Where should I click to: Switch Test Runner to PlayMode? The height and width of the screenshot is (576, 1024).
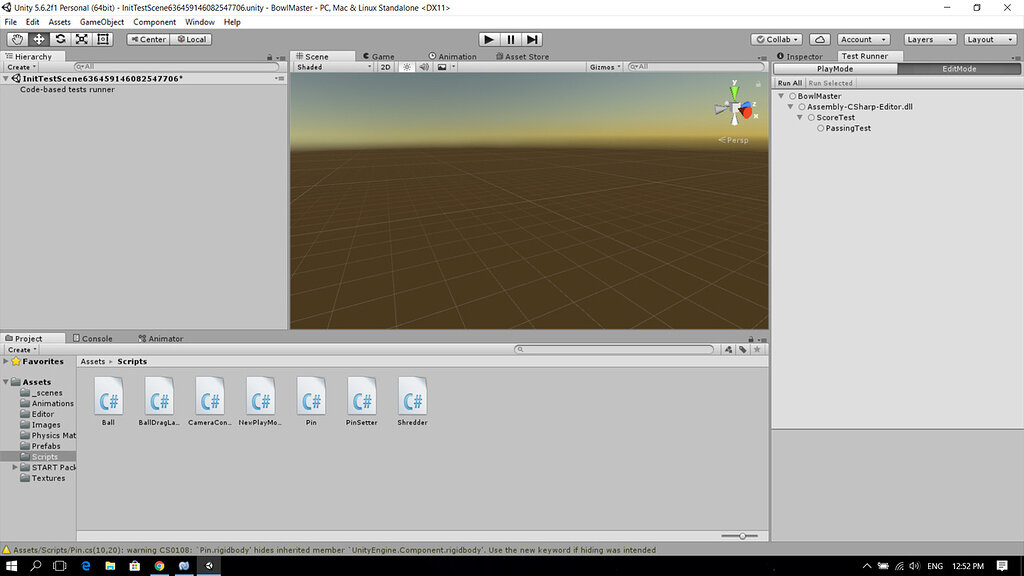835,69
